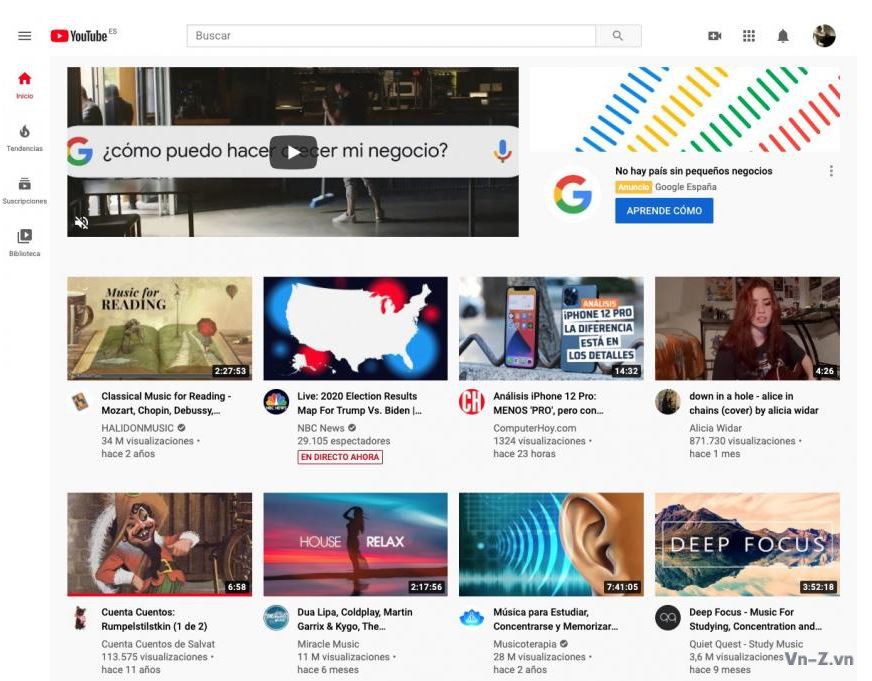Play the Google ad video

point(293,152)
